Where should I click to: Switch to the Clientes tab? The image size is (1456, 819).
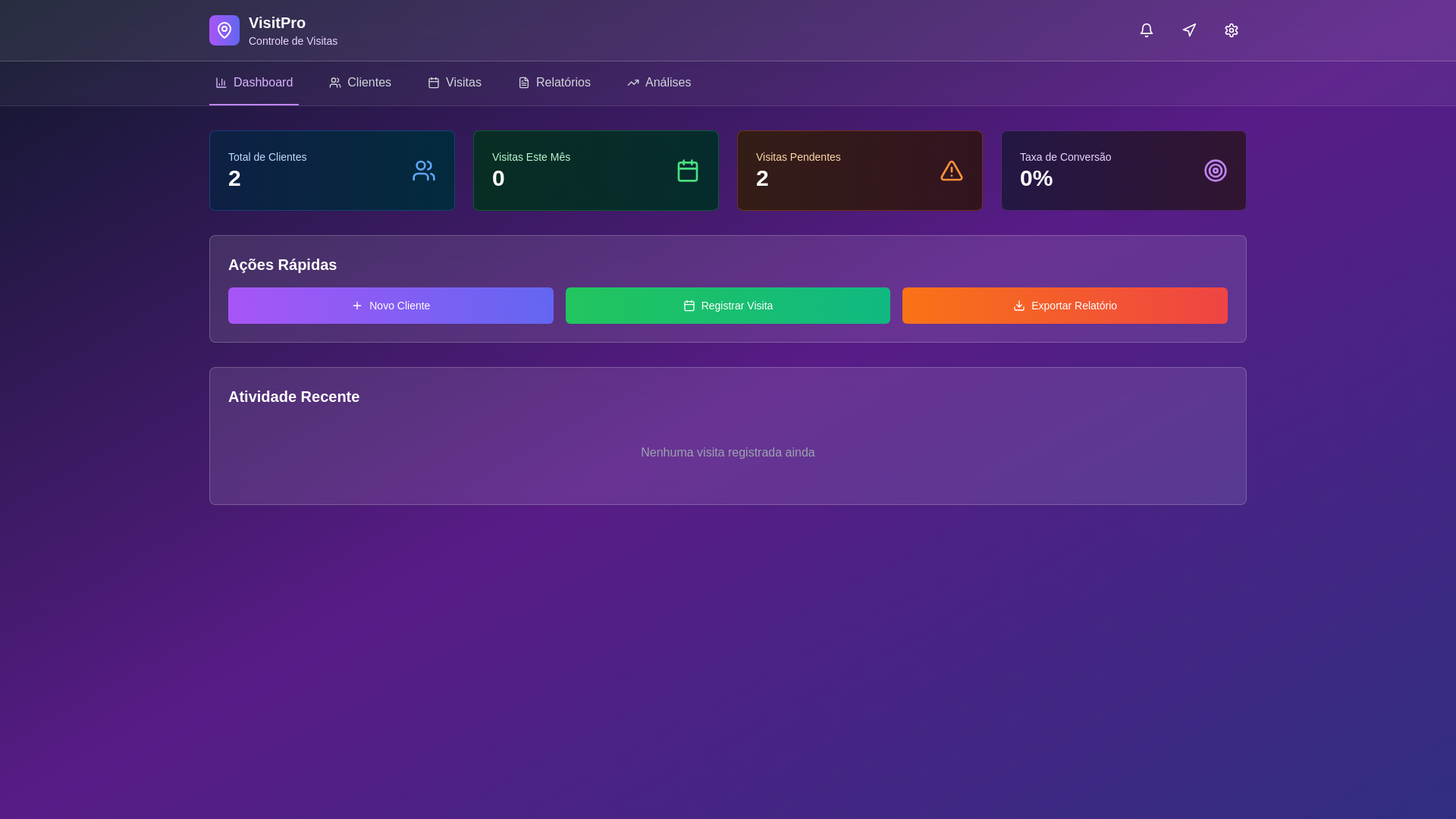click(360, 83)
